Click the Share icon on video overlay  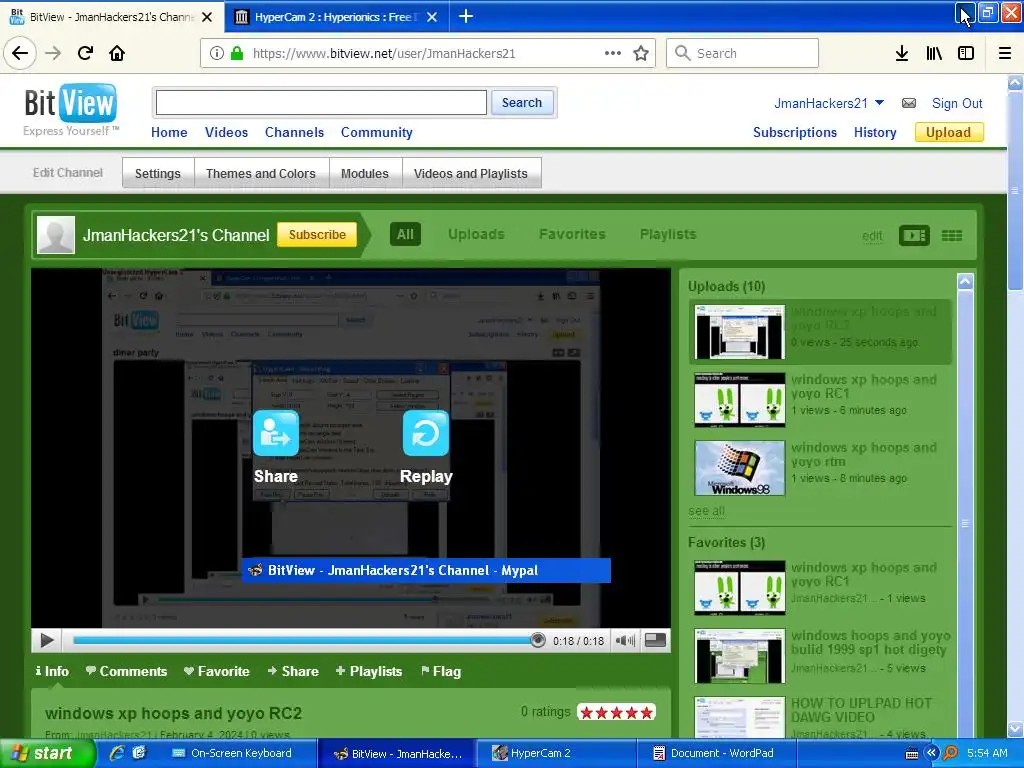[x=276, y=433]
